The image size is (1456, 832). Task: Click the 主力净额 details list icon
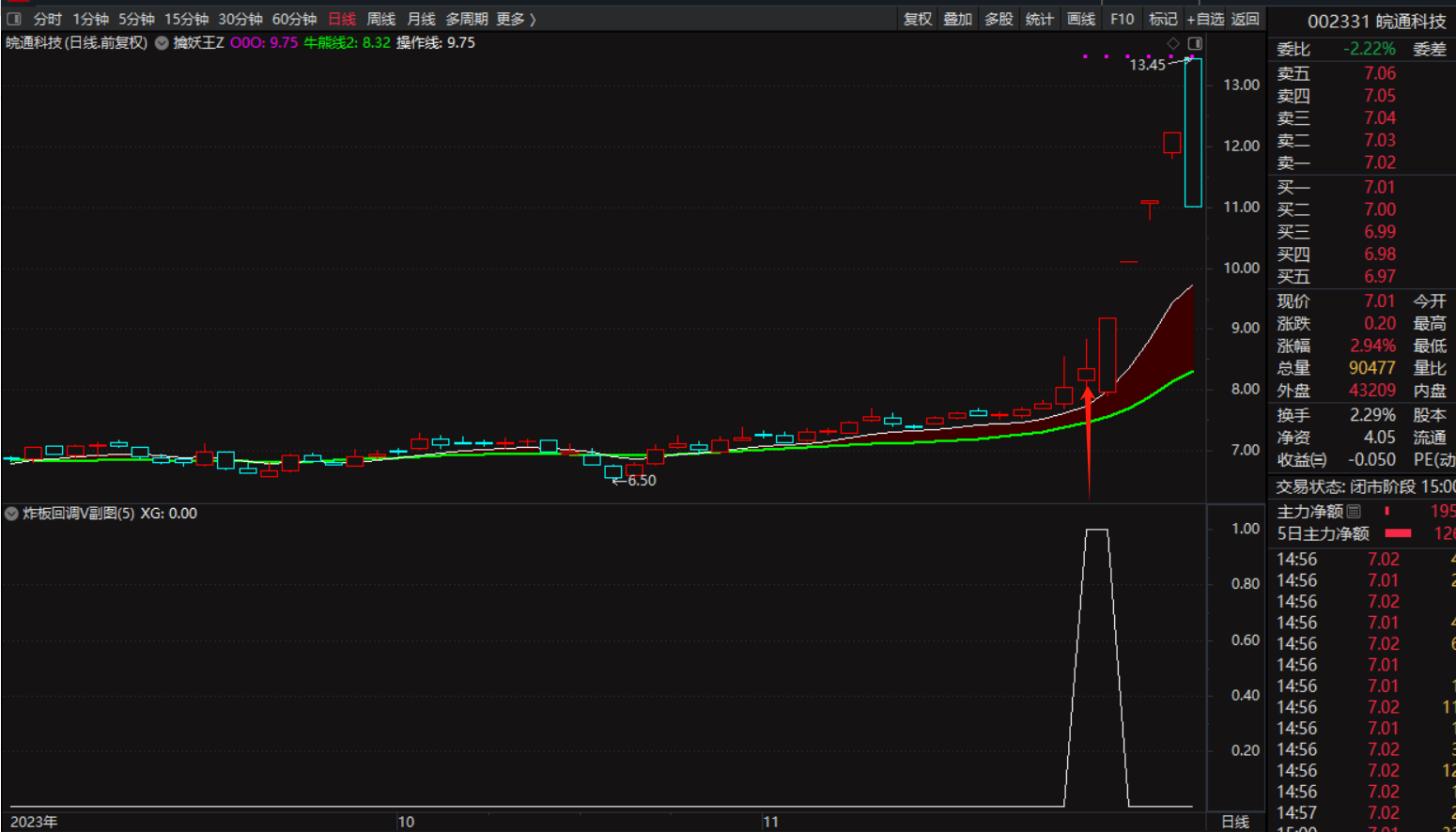pos(1354,511)
